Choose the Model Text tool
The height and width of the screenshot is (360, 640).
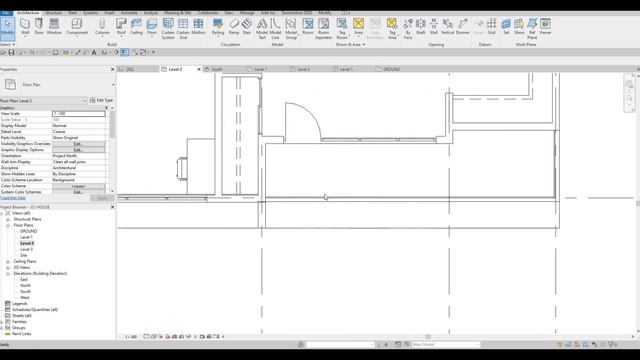(262, 29)
